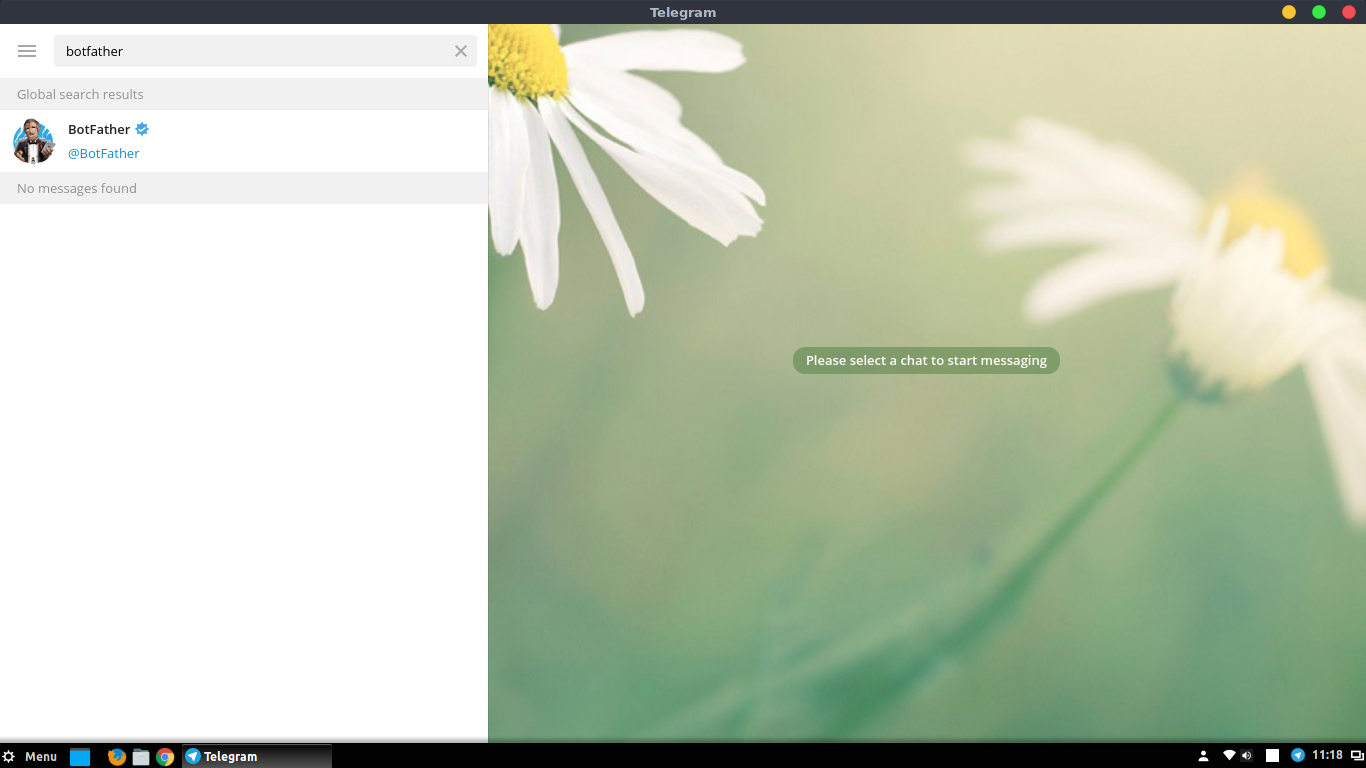The width and height of the screenshot is (1366, 768).
Task: Click the BotFather avatar picture
Action: pos(33,141)
